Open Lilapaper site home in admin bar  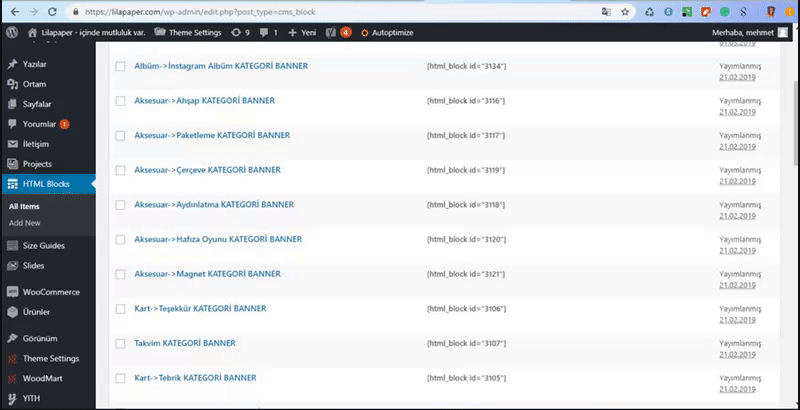pyautogui.click(x=87, y=33)
